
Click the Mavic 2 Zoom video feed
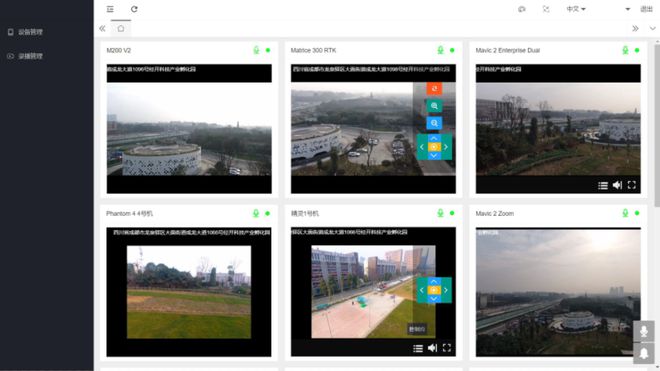tap(558, 292)
